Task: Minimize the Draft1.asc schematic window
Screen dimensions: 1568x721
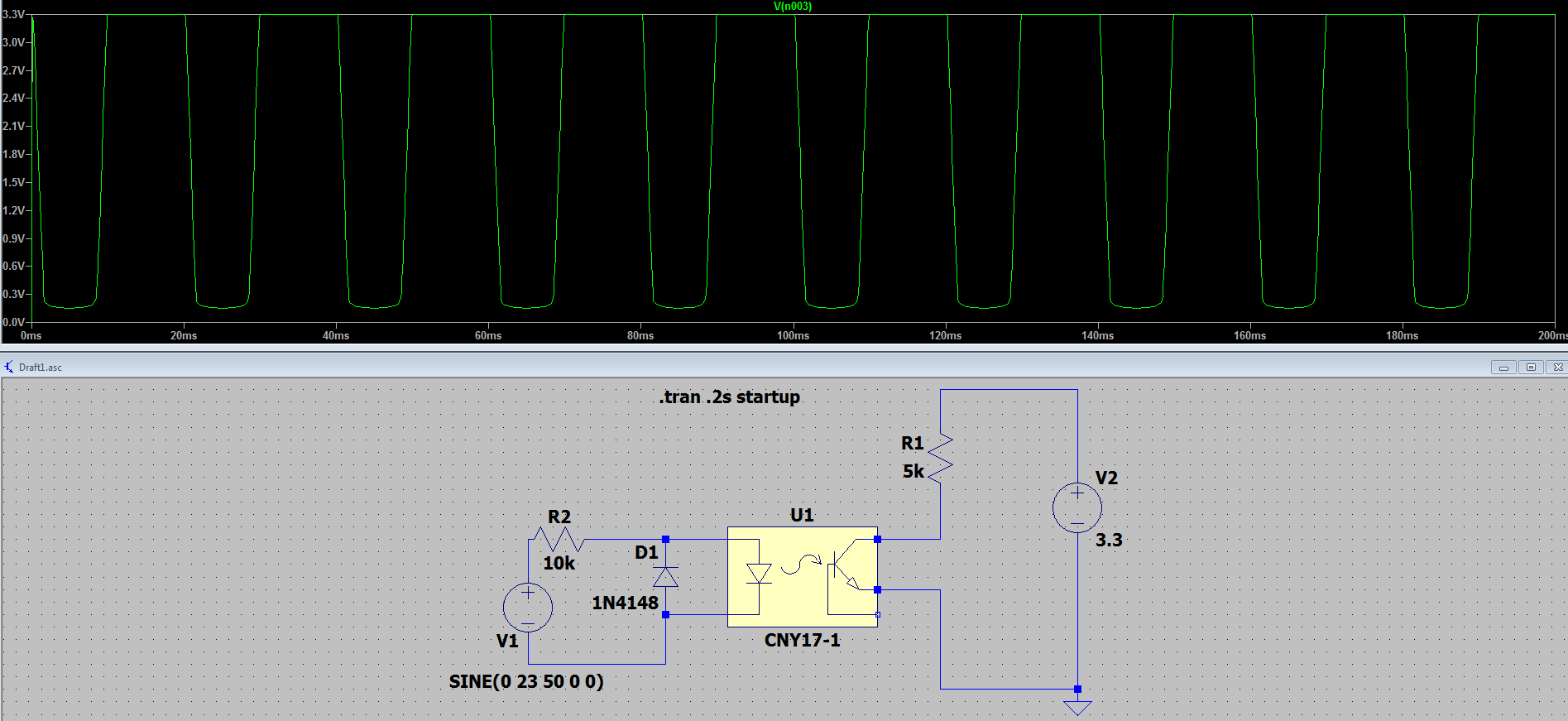Action: 1503,367
